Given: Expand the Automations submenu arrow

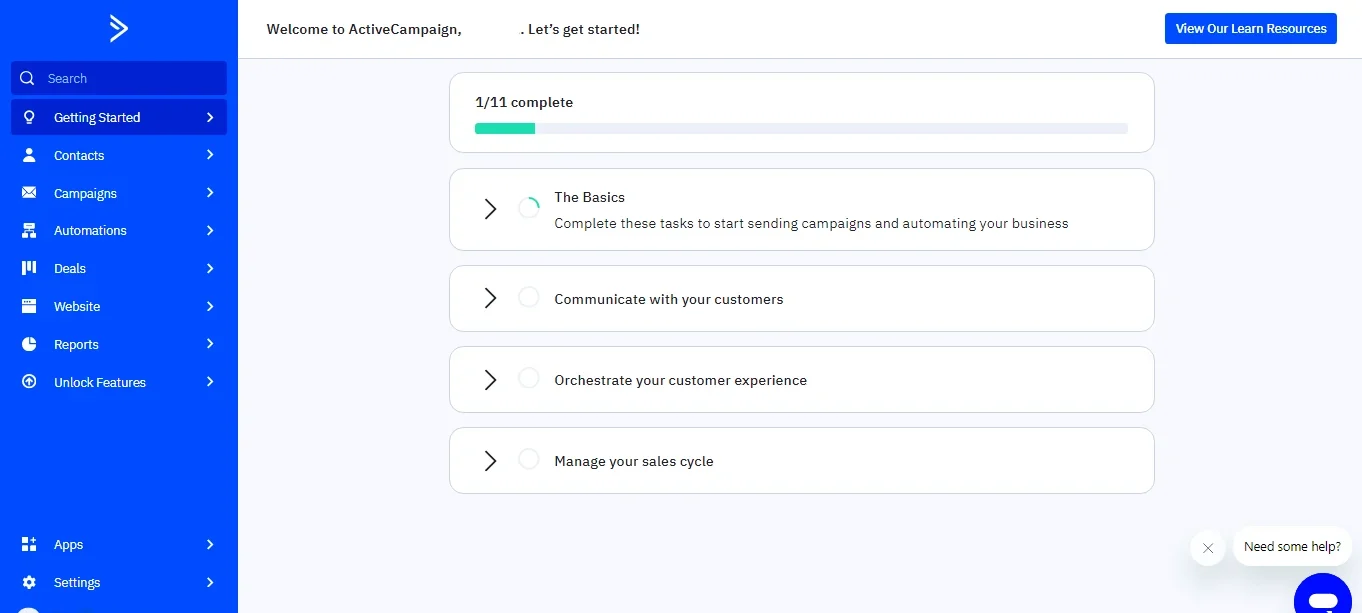Looking at the screenshot, I should click(210, 231).
